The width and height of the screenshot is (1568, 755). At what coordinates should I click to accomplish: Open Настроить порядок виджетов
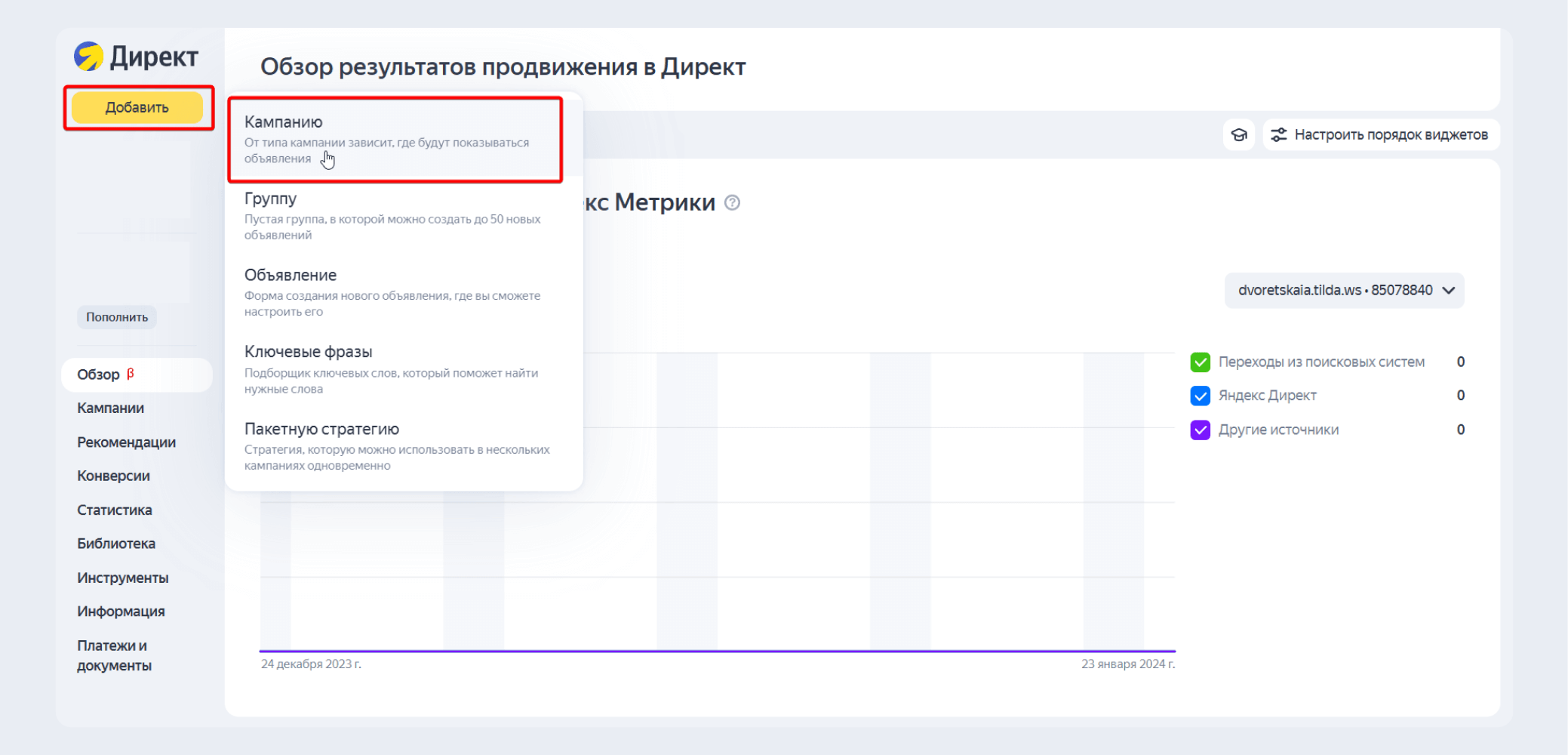(x=1381, y=135)
